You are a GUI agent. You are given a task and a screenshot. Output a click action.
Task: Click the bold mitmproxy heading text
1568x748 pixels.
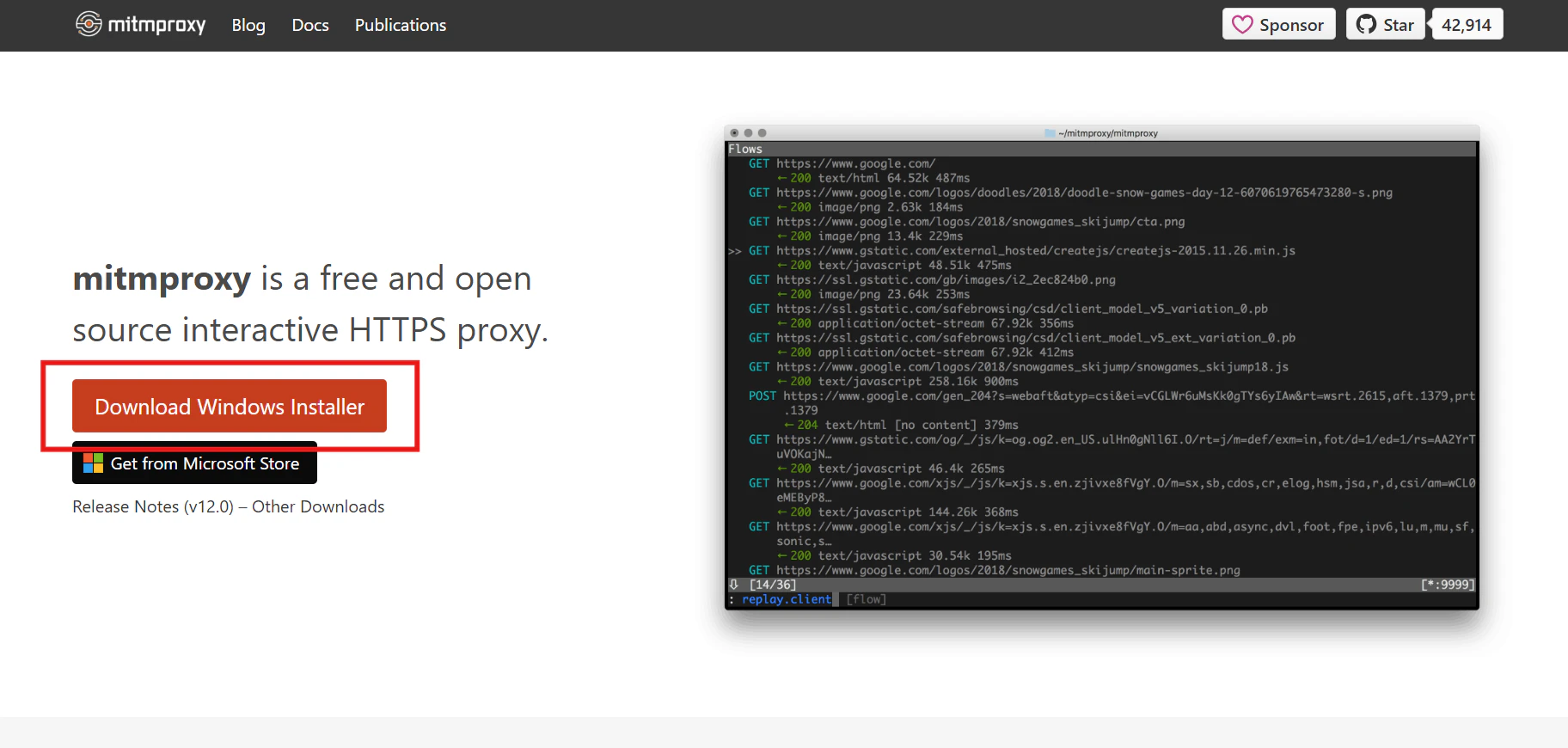pos(162,279)
